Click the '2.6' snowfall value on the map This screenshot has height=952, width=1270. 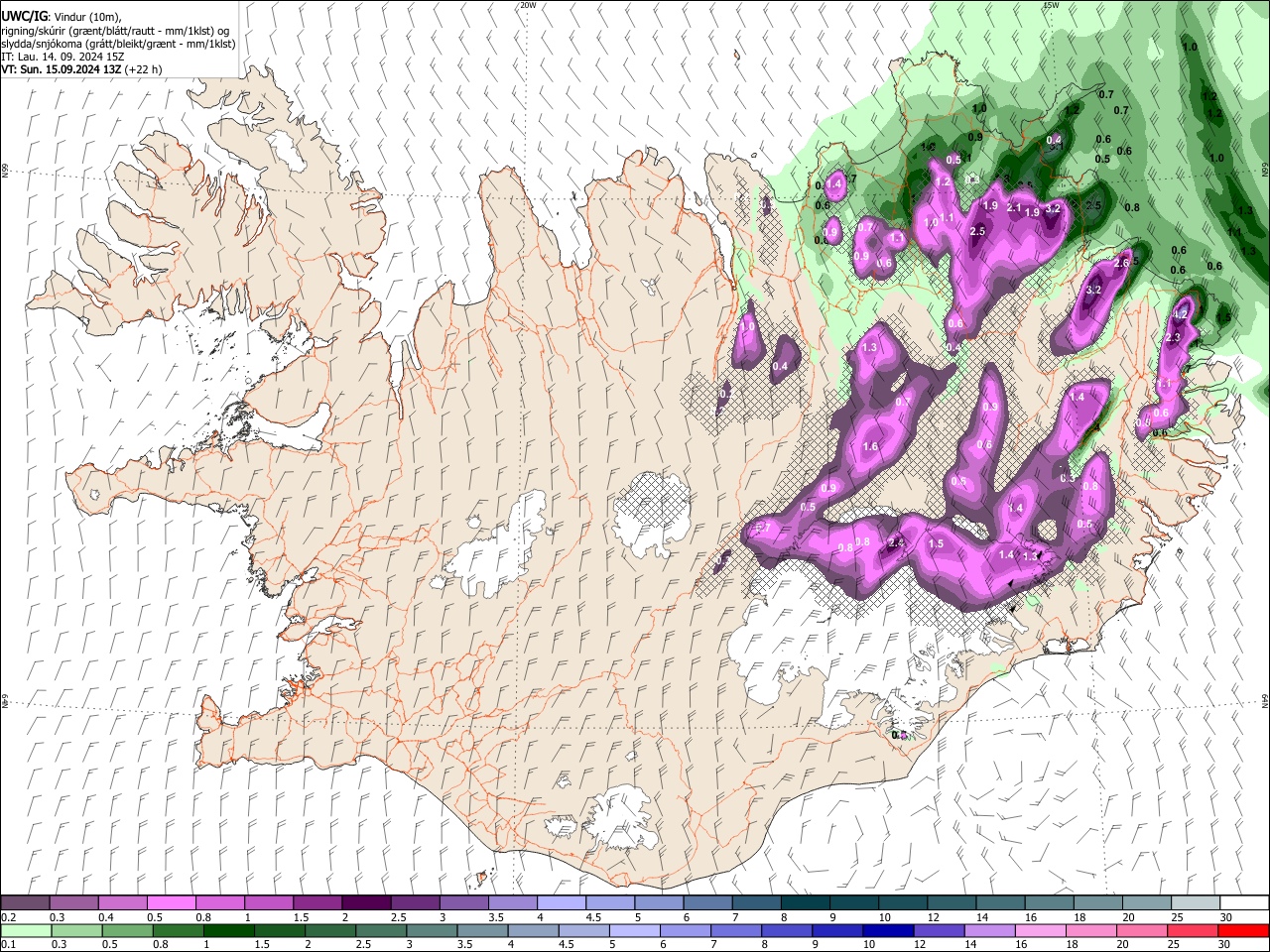(x=1122, y=264)
